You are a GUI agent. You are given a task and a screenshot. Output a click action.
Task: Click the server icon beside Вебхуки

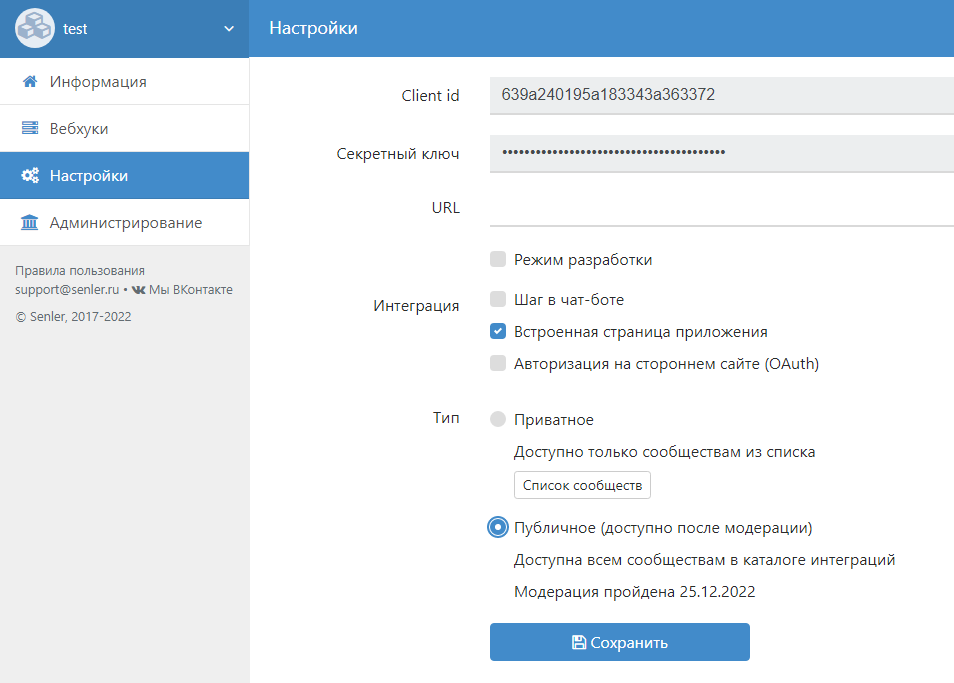click(30, 129)
